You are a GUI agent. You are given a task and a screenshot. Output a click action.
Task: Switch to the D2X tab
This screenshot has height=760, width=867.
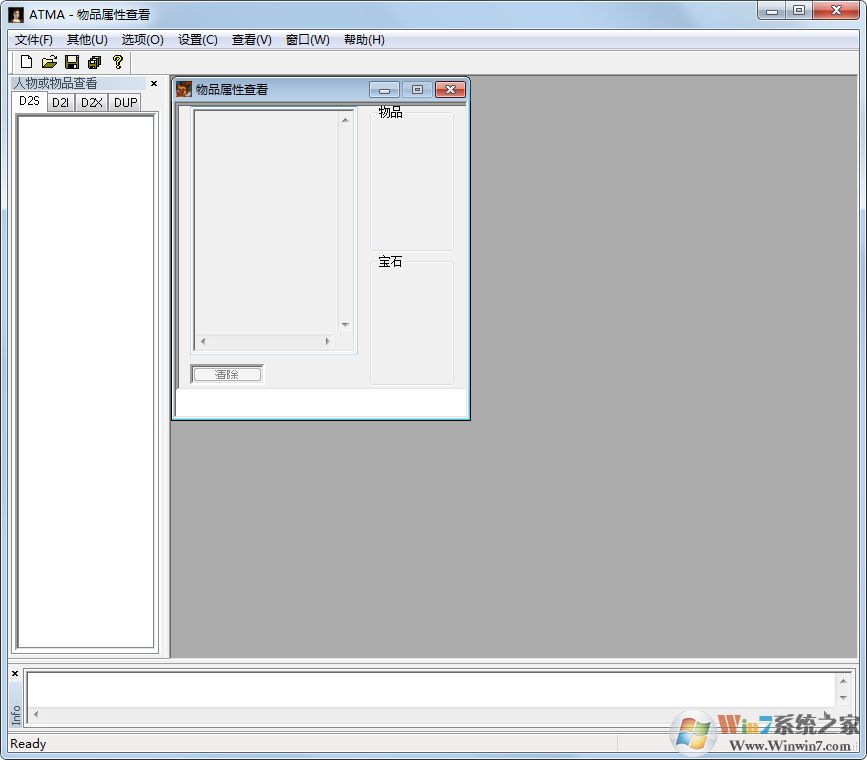[92, 102]
